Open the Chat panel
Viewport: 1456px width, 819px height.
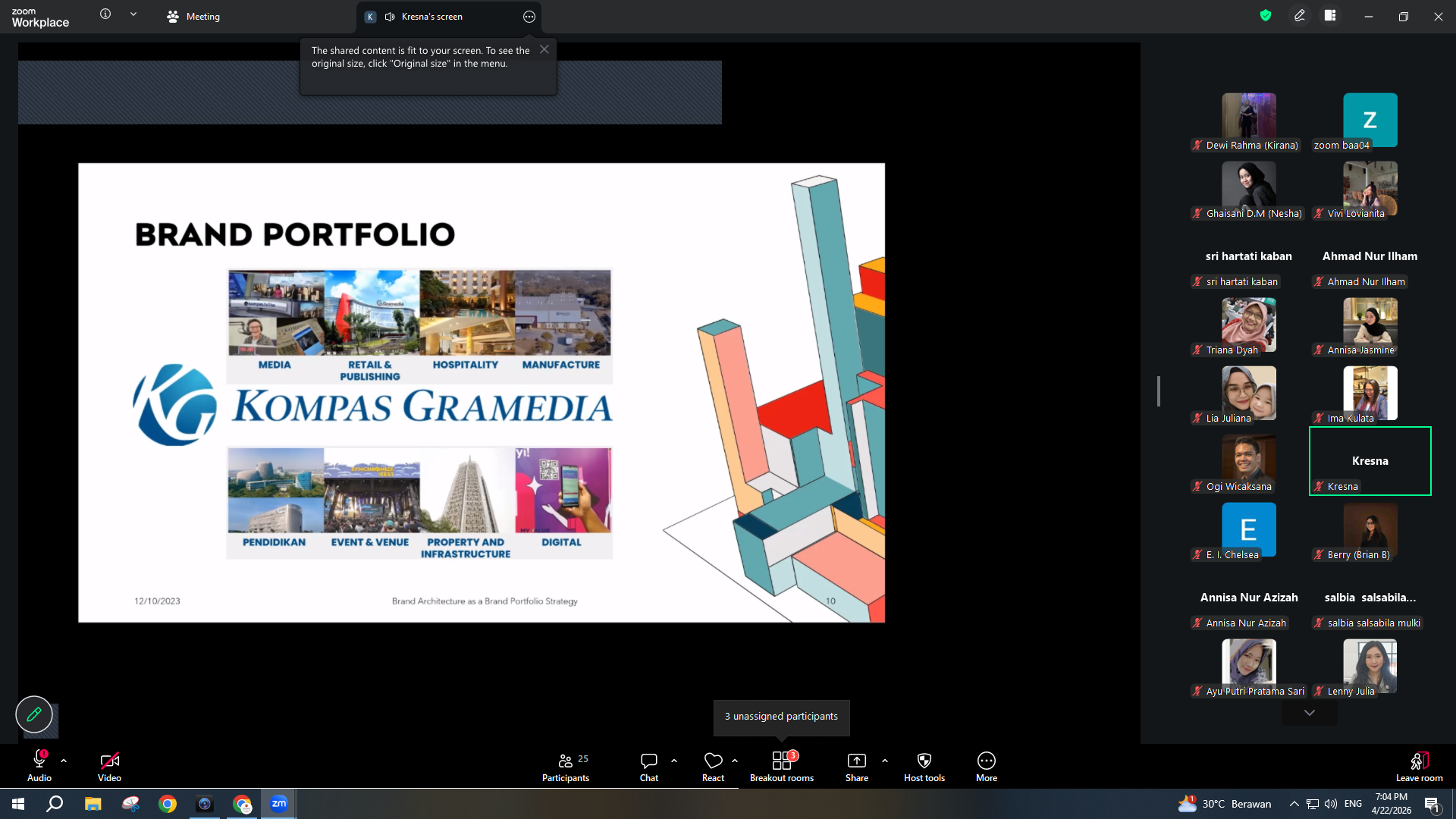point(649,766)
